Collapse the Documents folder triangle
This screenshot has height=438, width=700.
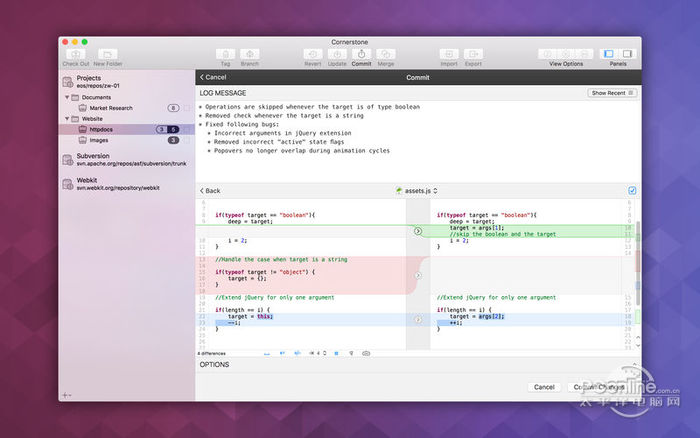click(67, 97)
